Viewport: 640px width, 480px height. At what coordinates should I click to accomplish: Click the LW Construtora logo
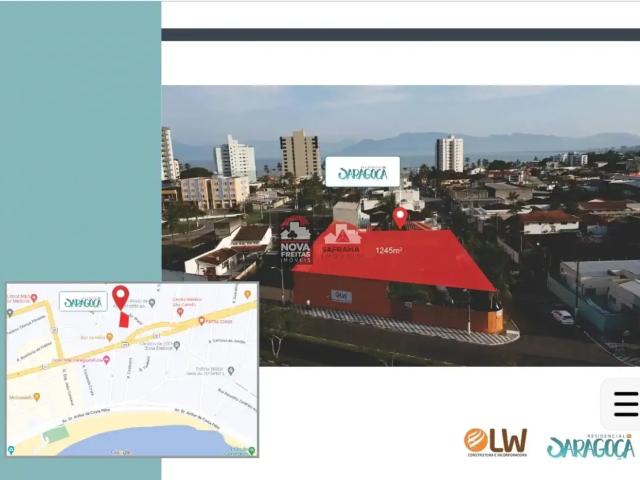pos(495,442)
